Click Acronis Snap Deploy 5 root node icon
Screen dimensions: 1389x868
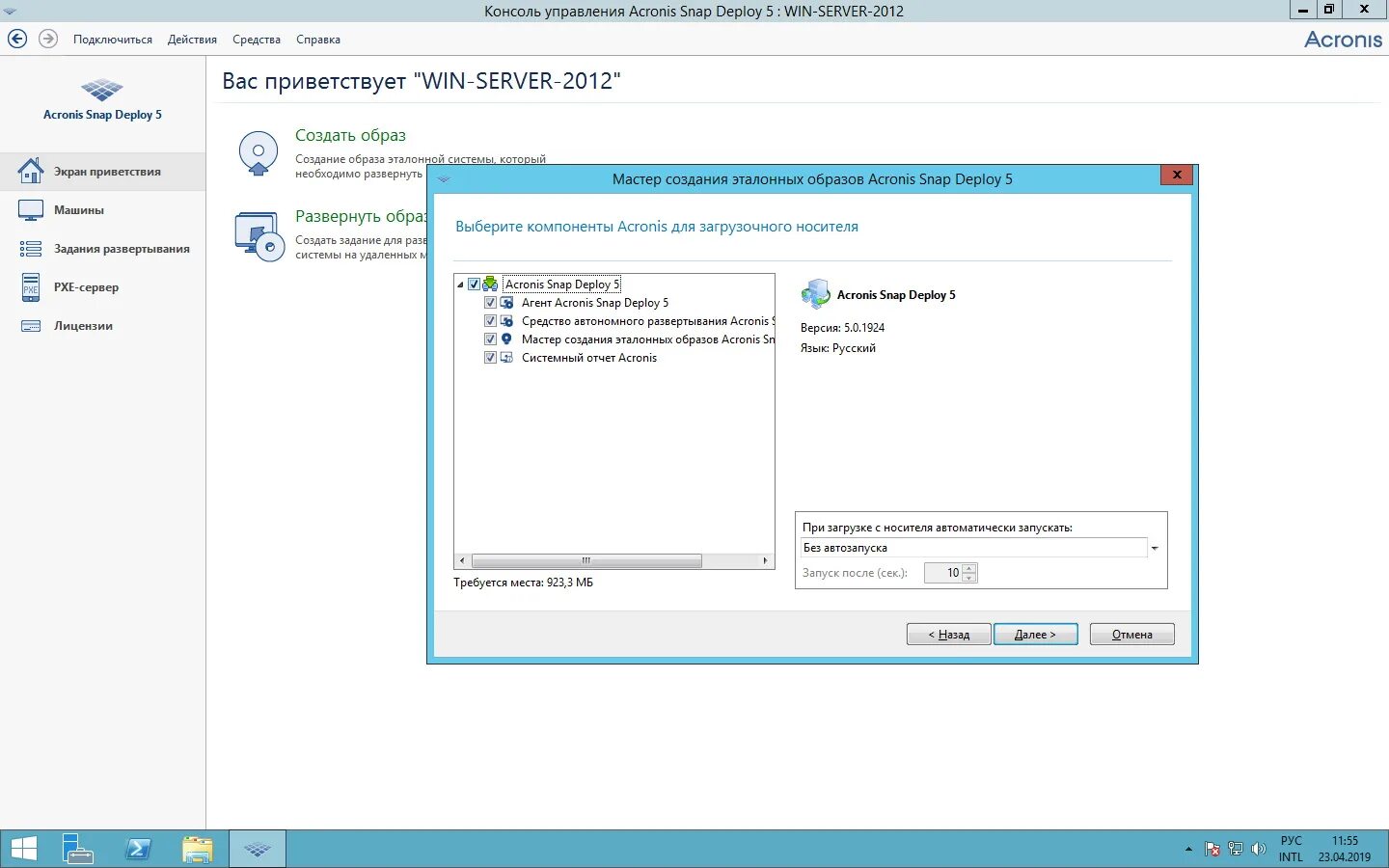tap(490, 284)
